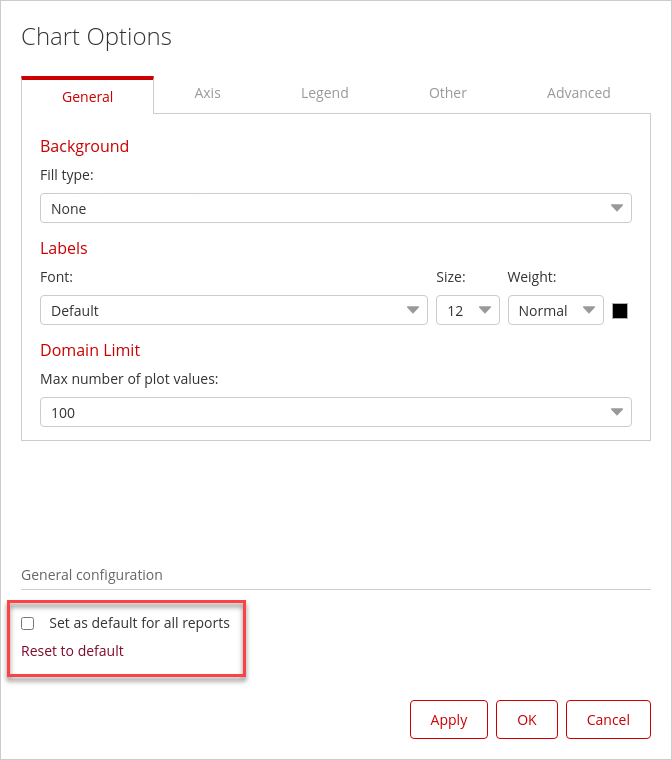Screen dimensions: 672x760
Task: Enable Set as default for all reports
Action: 28,623
